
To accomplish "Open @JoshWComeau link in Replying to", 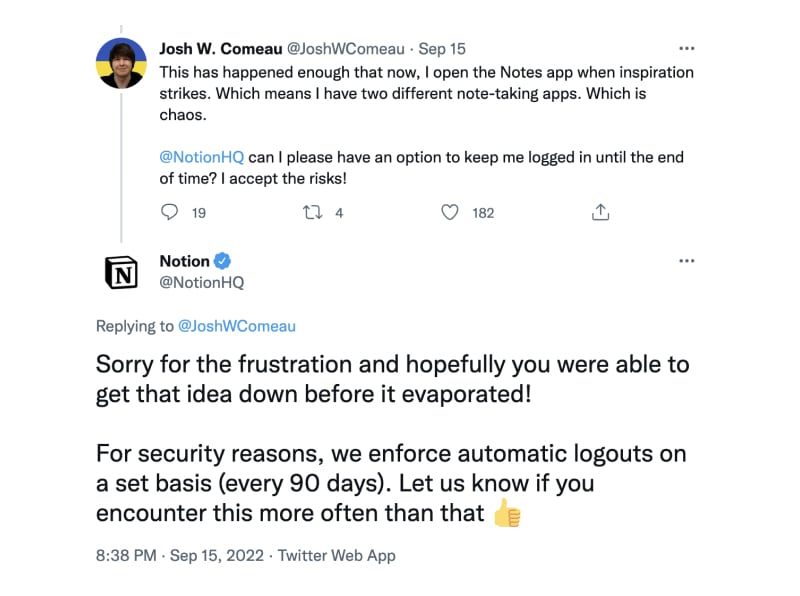I will click(237, 326).
